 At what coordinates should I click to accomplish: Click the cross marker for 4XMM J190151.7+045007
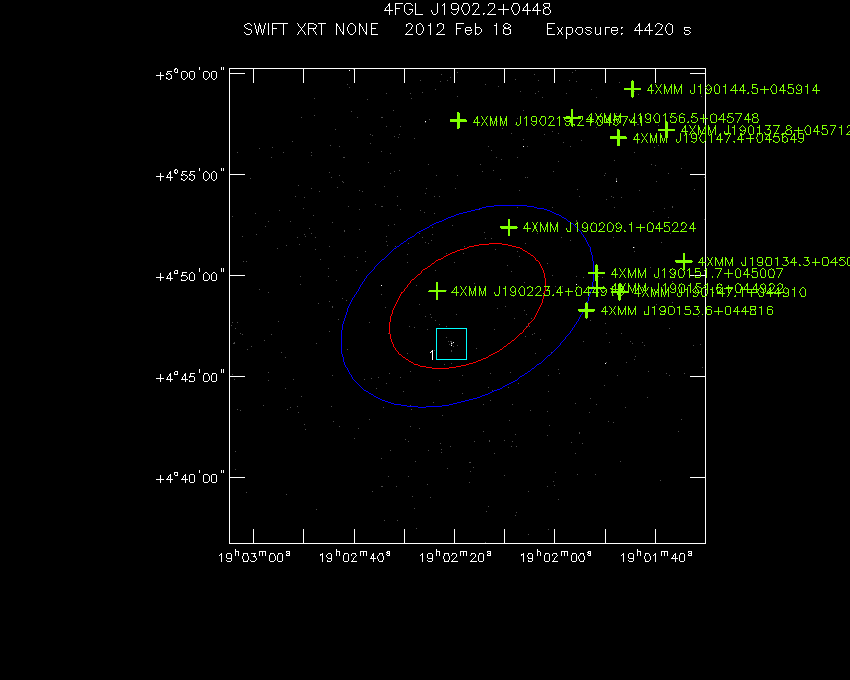596,273
